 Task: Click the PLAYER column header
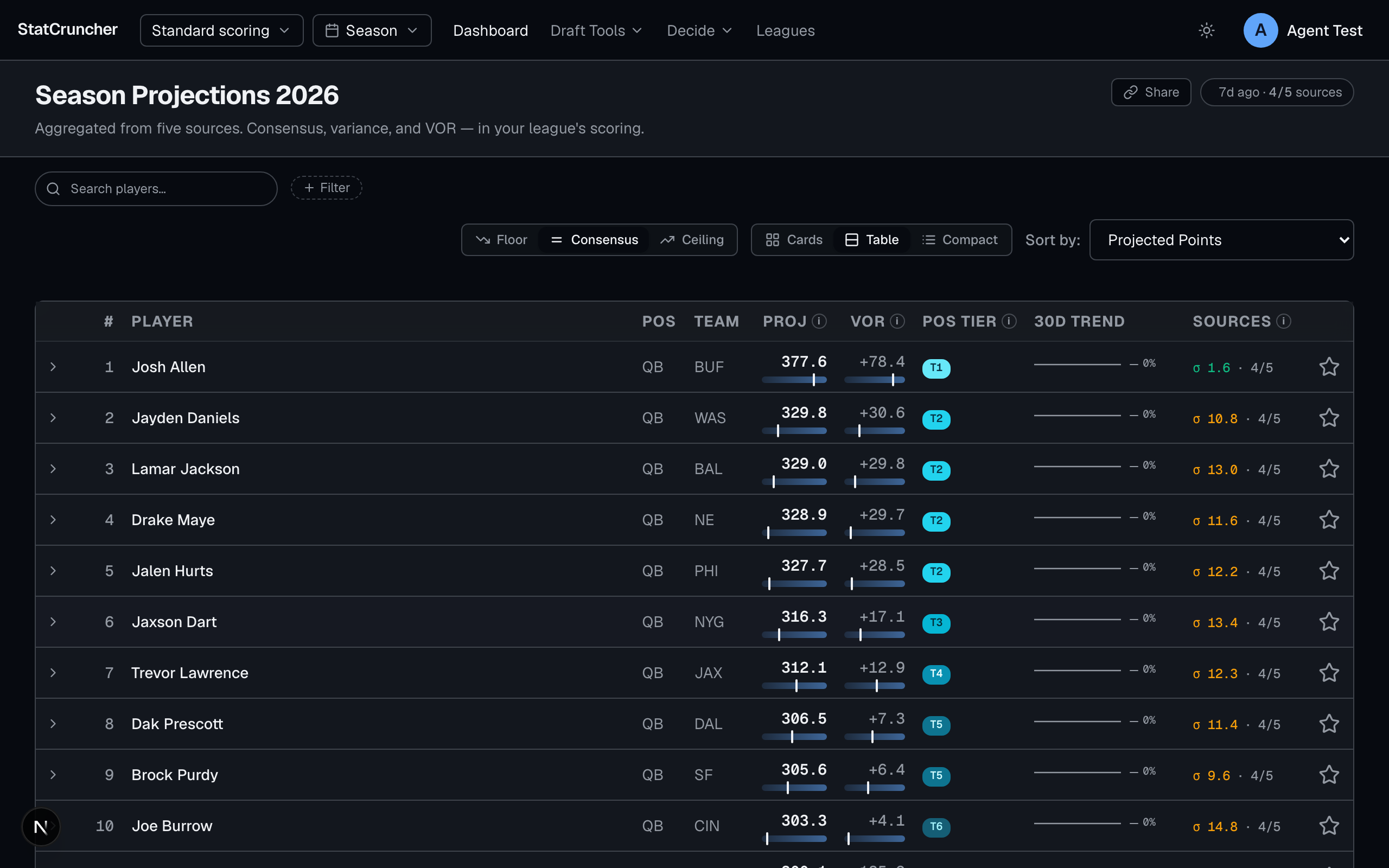tap(162, 322)
